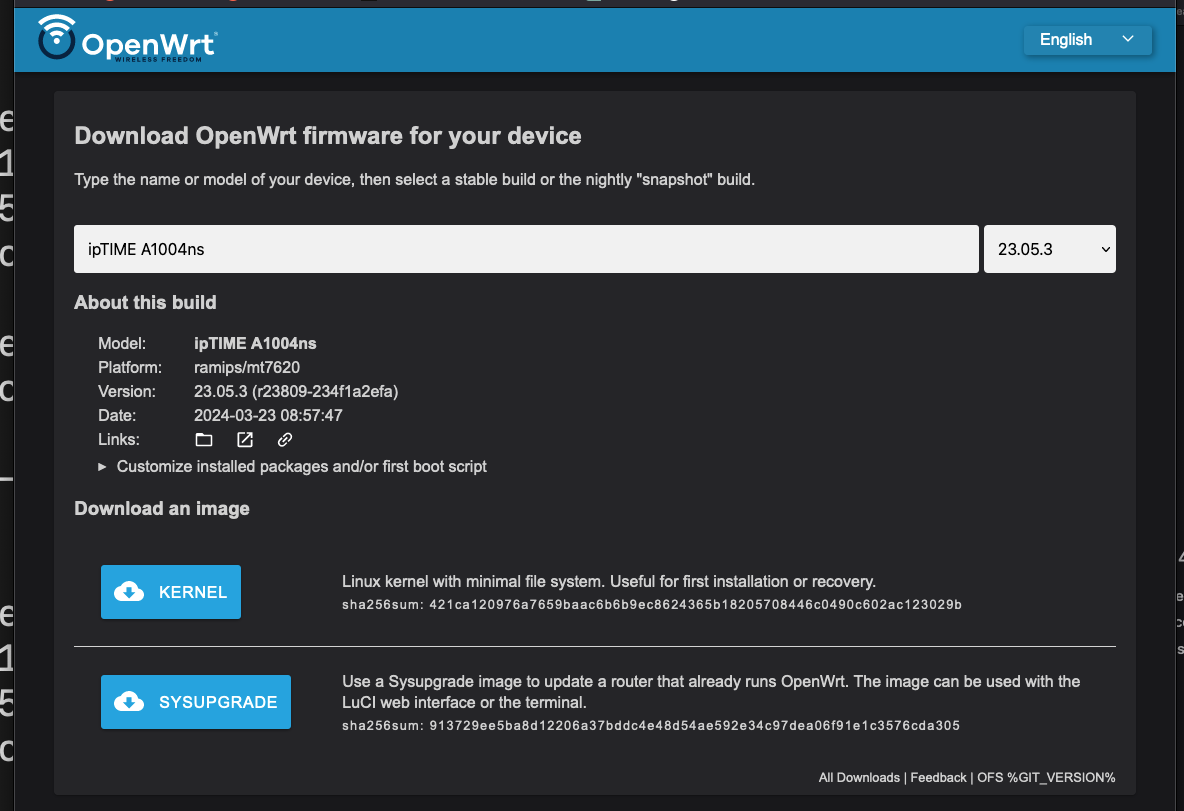Open the folder link icon
The width and height of the screenshot is (1184, 811).
click(x=204, y=439)
